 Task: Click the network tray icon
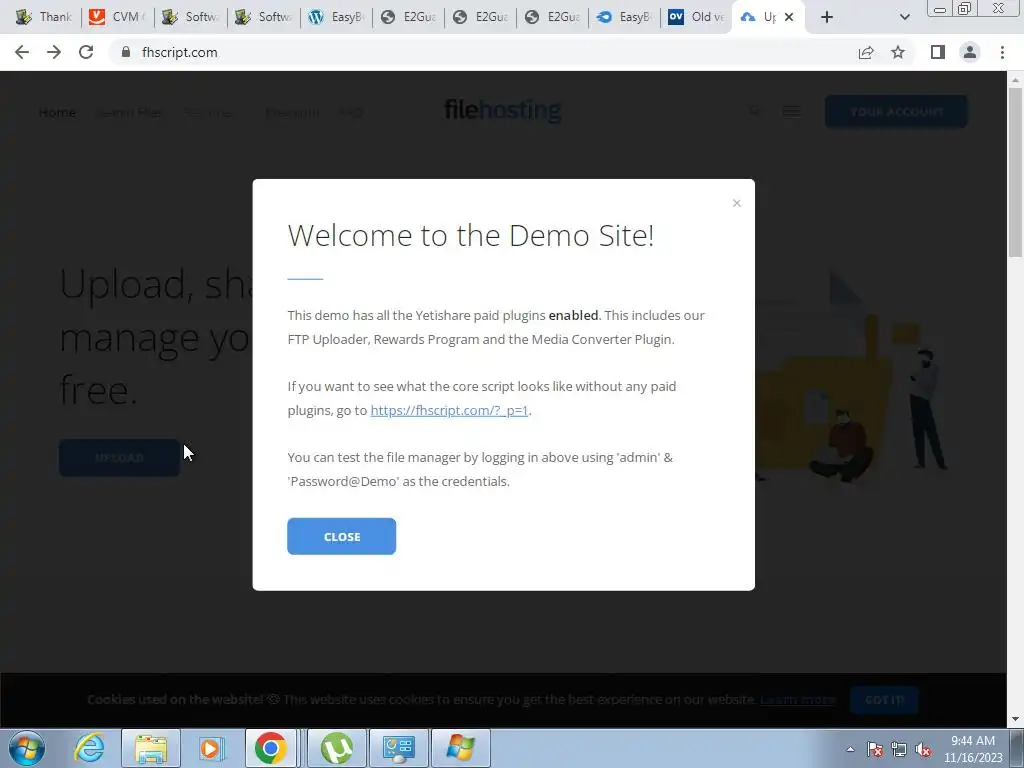coord(899,749)
